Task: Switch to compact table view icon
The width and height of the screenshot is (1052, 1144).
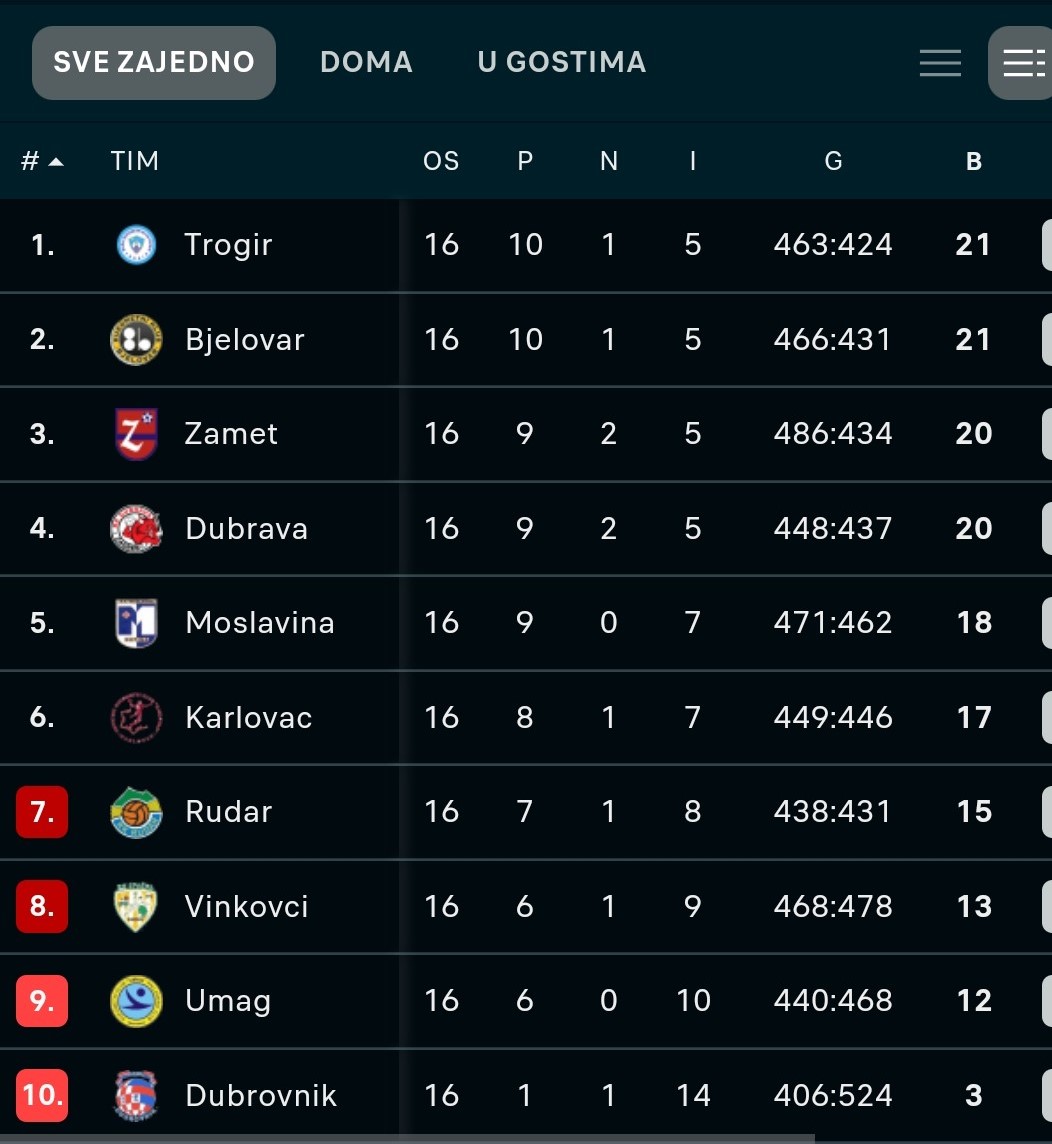Action: tap(940, 63)
